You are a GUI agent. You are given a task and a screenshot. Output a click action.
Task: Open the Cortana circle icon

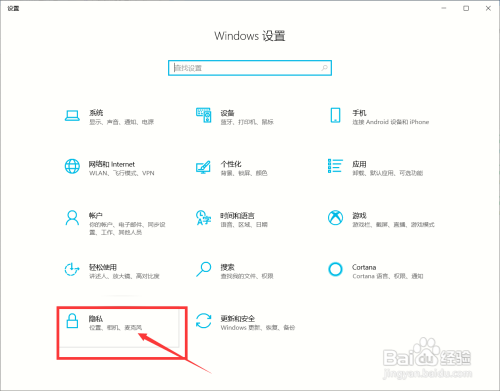click(335, 269)
